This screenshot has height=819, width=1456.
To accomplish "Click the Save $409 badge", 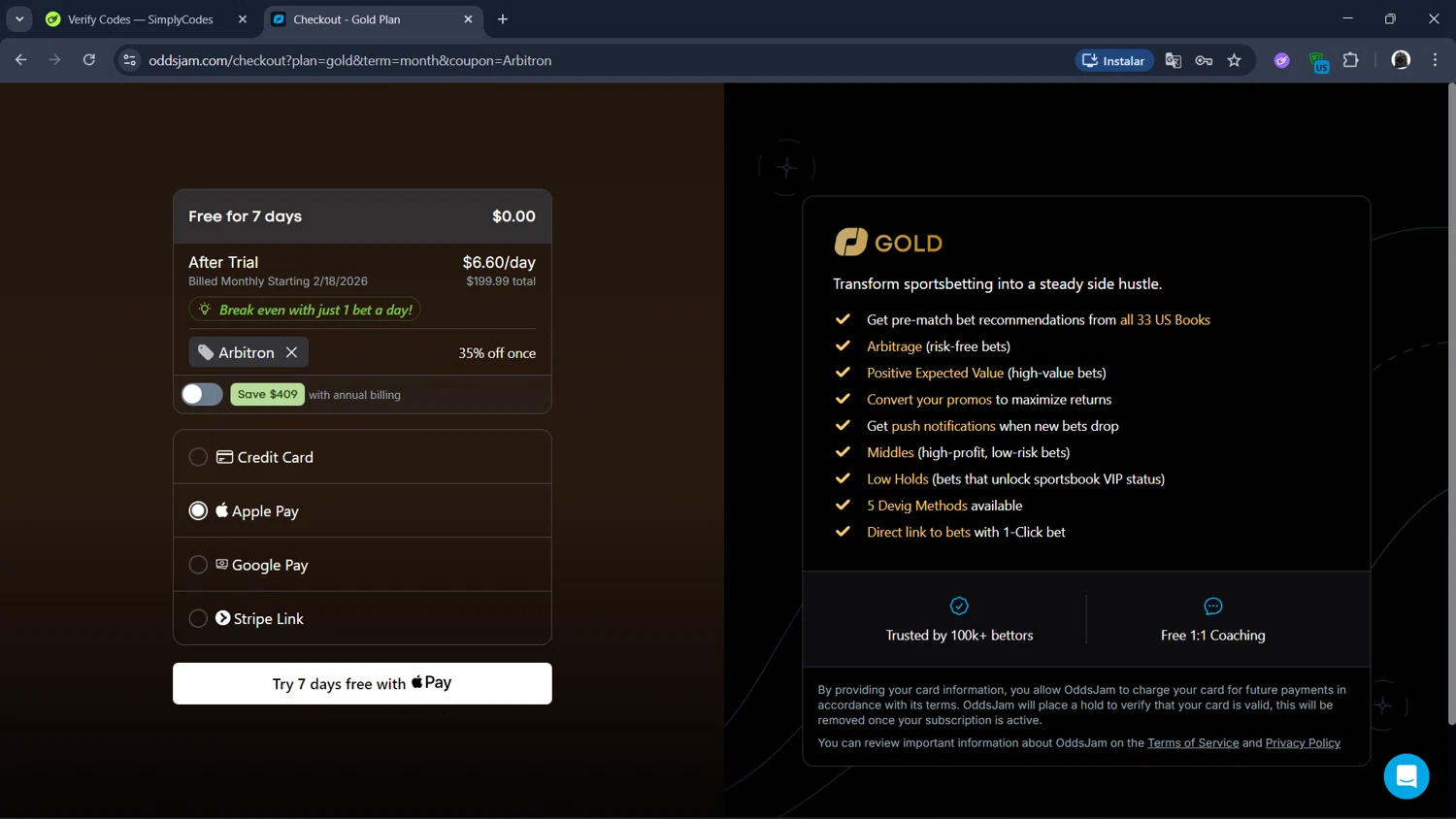I will pos(267,394).
